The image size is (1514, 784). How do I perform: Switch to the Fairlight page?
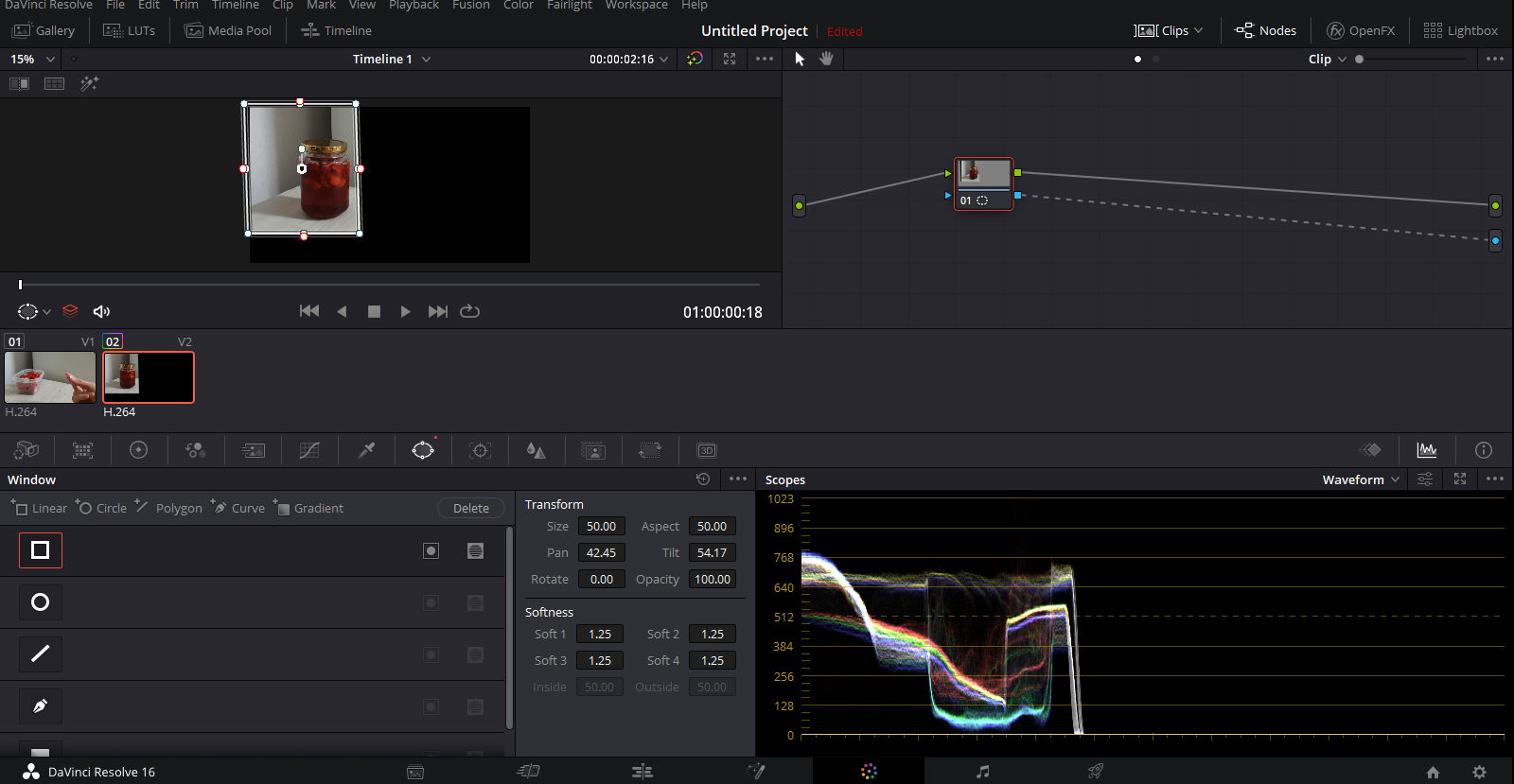983,772
